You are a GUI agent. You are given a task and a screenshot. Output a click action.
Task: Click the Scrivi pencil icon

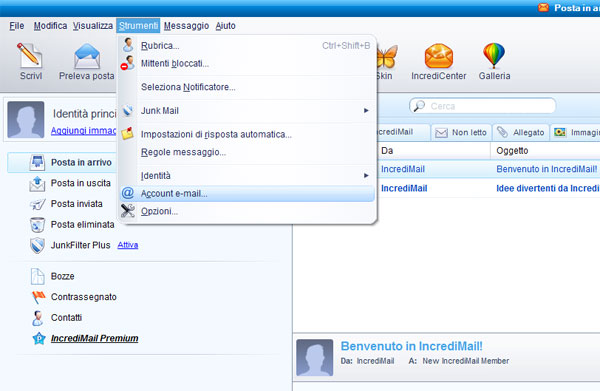coord(29,55)
